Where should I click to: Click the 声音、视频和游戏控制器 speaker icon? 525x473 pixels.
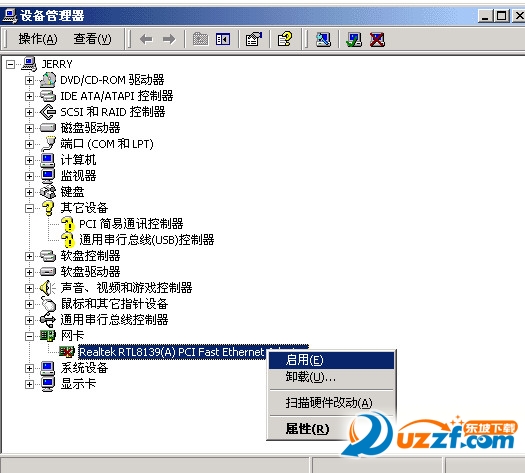click(48, 288)
